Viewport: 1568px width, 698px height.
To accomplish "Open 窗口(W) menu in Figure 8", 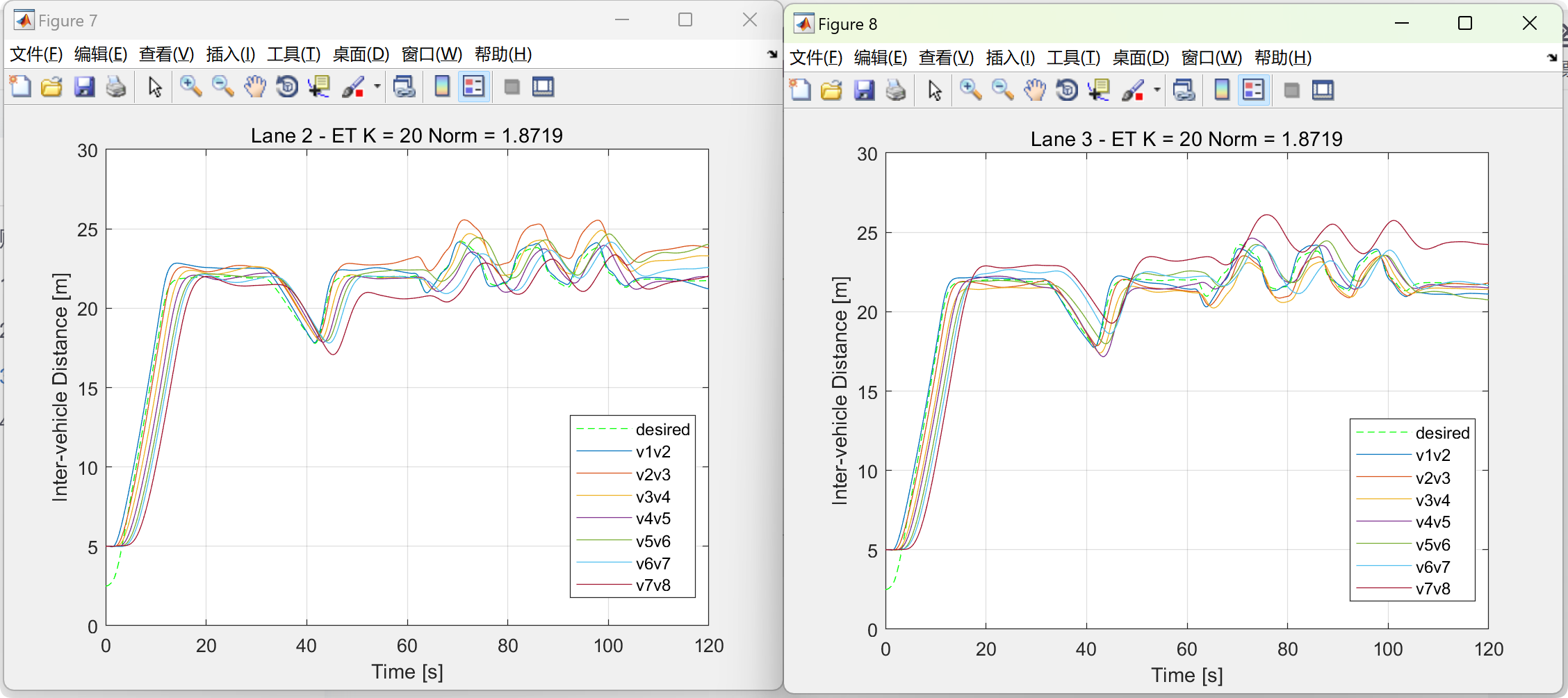I will click(1211, 58).
